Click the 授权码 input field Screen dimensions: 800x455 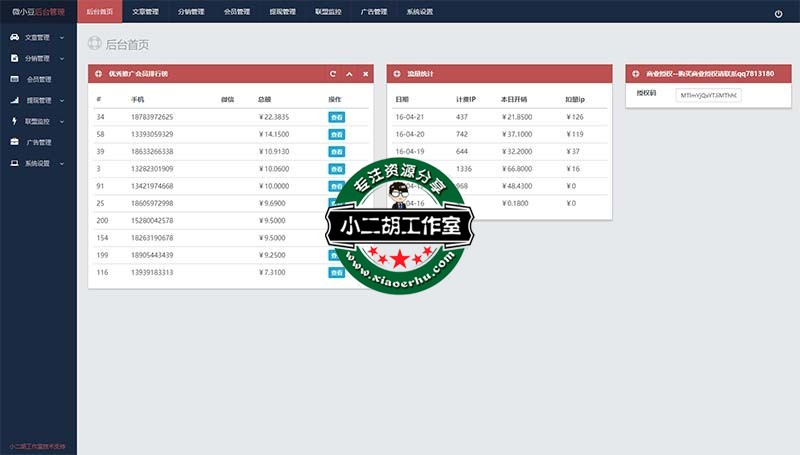coord(708,94)
